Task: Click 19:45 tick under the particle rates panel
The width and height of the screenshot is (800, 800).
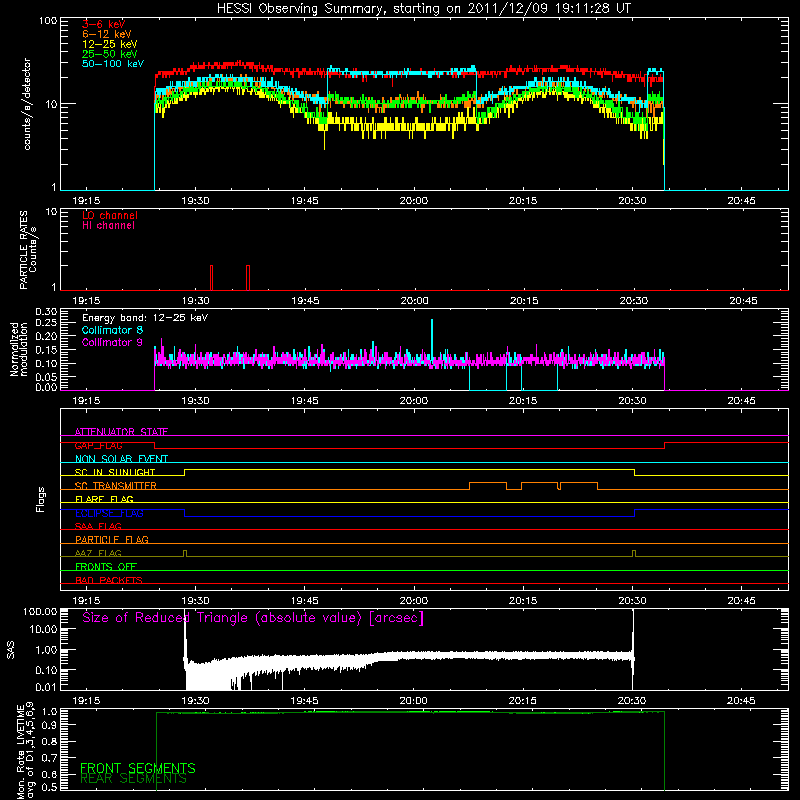Action: click(x=305, y=301)
